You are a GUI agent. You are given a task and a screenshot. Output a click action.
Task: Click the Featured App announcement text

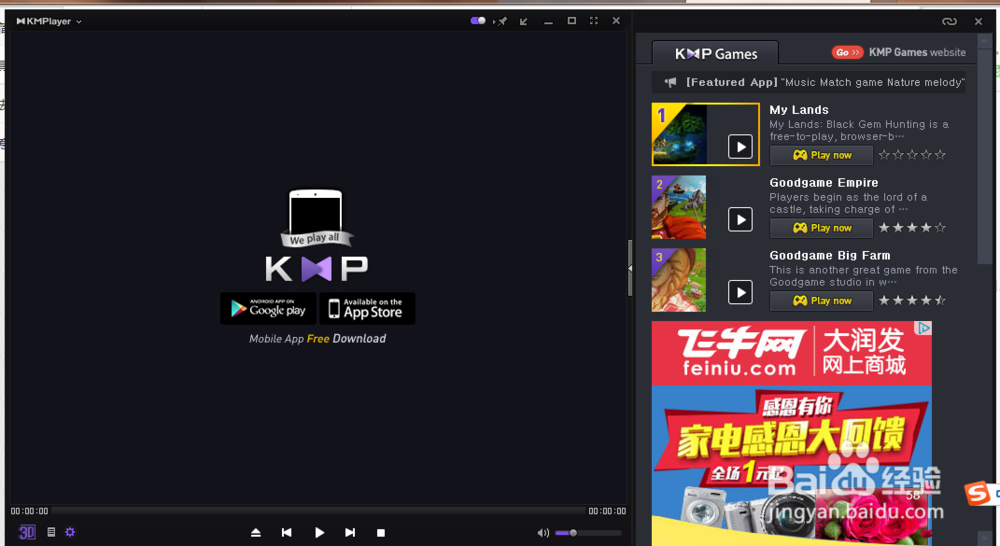pyautogui.click(x=825, y=82)
